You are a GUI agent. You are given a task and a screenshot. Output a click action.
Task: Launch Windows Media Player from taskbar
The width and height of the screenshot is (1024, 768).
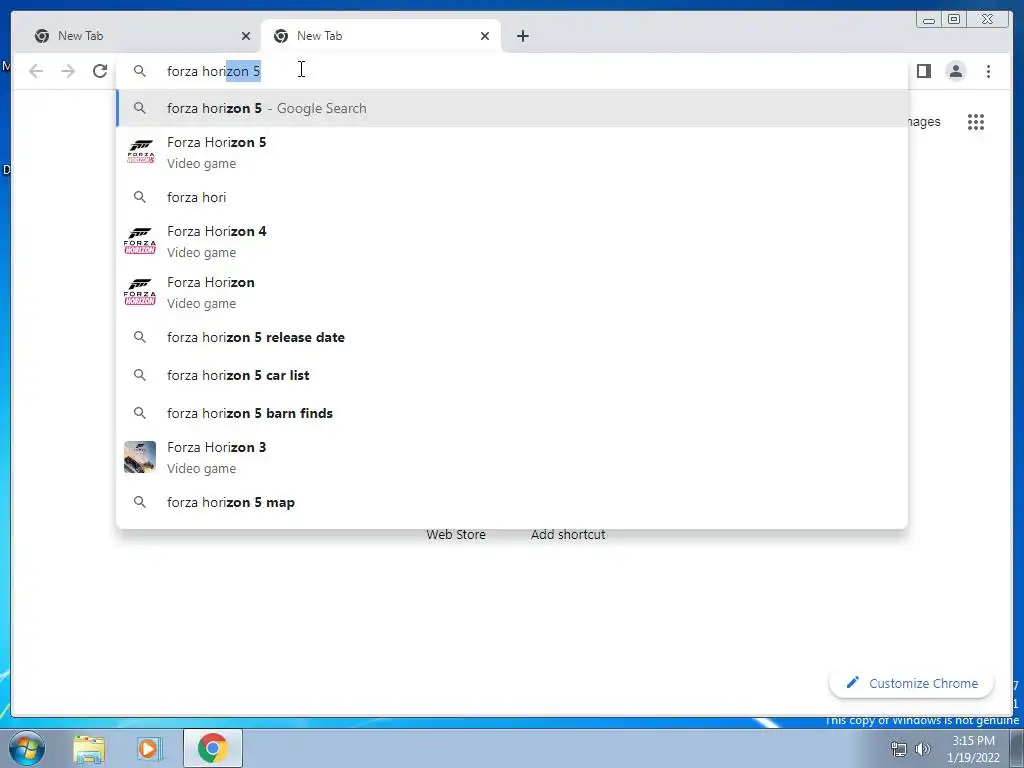tap(150, 748)
